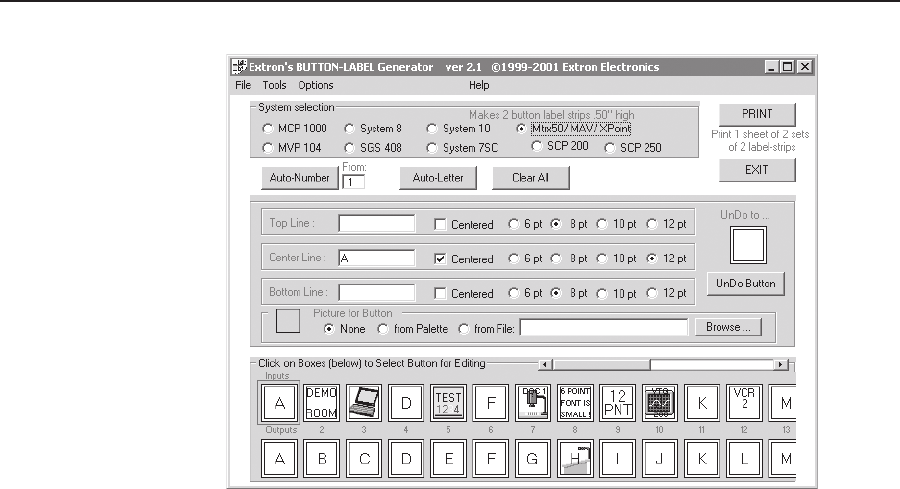
Task: Choose MVP 104 system
Action: pyautogui.click(x=292, y=148)
